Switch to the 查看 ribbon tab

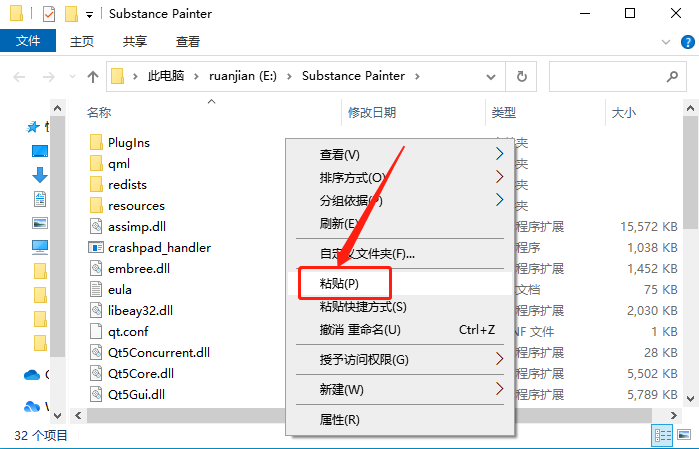tap(188, 41)
